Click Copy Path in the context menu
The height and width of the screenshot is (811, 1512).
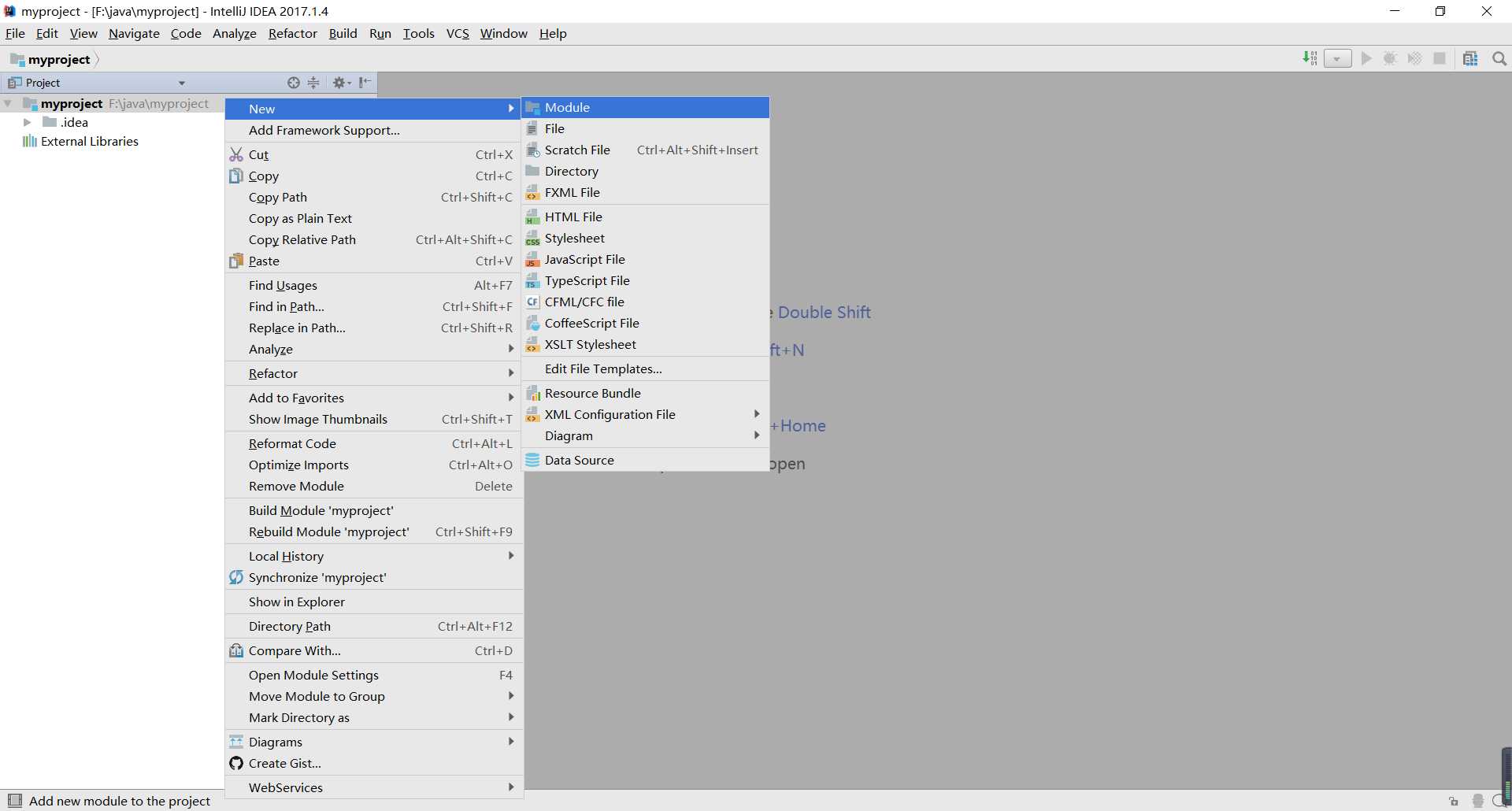[374, 198]
